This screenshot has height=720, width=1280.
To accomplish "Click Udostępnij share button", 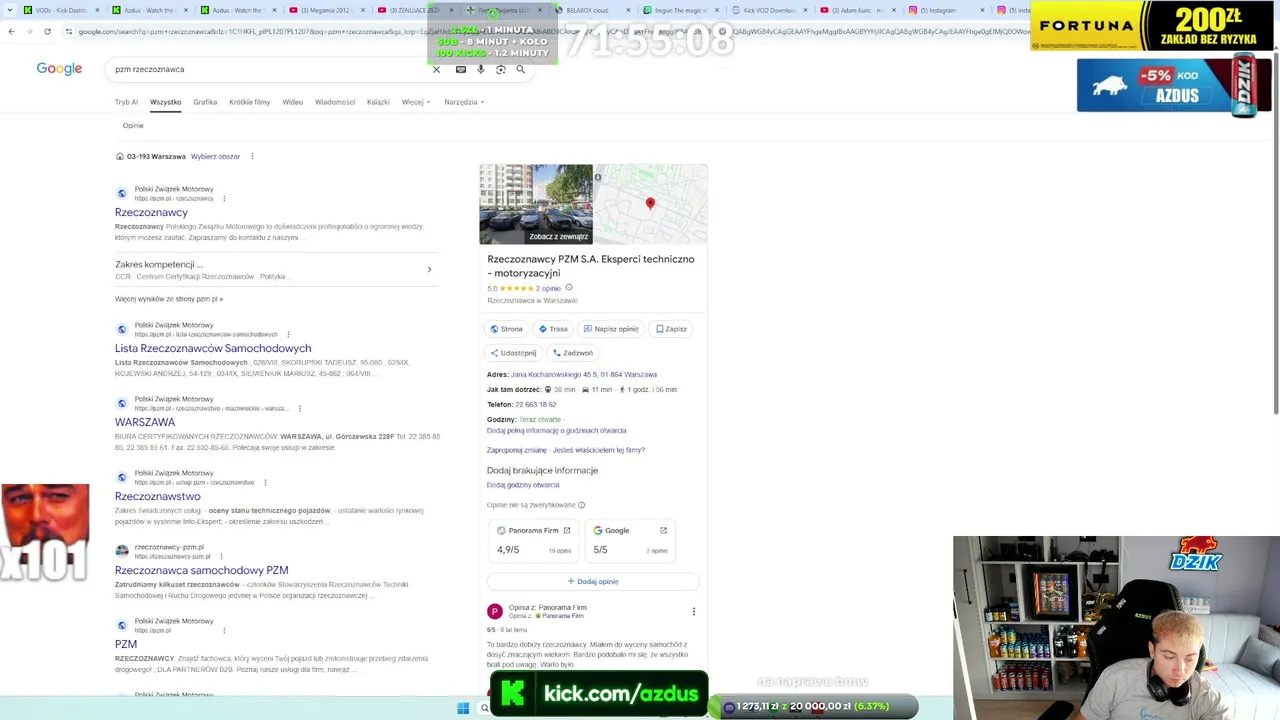I will (513, 353).
